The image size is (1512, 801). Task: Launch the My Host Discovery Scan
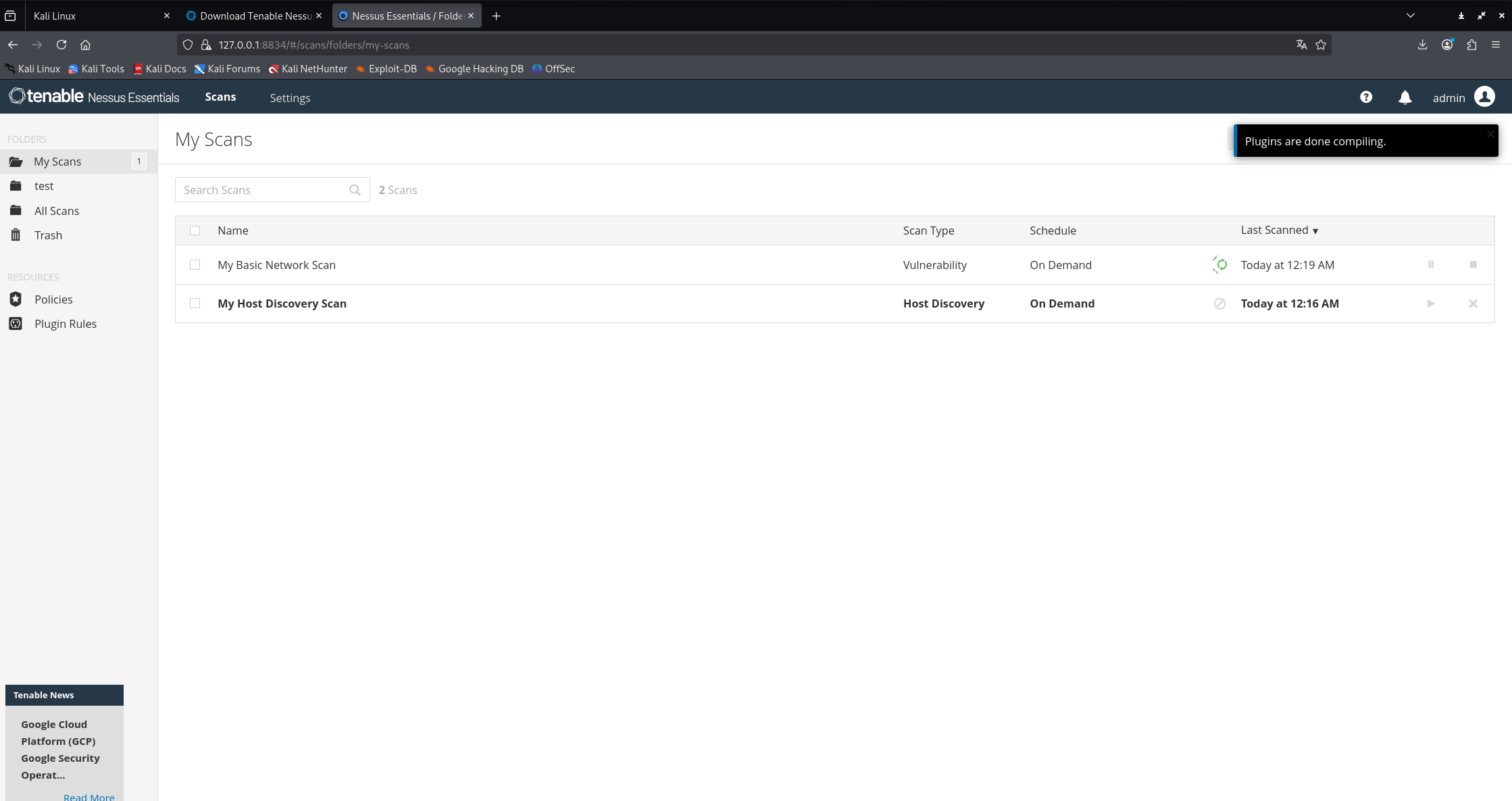point(1430,304)
